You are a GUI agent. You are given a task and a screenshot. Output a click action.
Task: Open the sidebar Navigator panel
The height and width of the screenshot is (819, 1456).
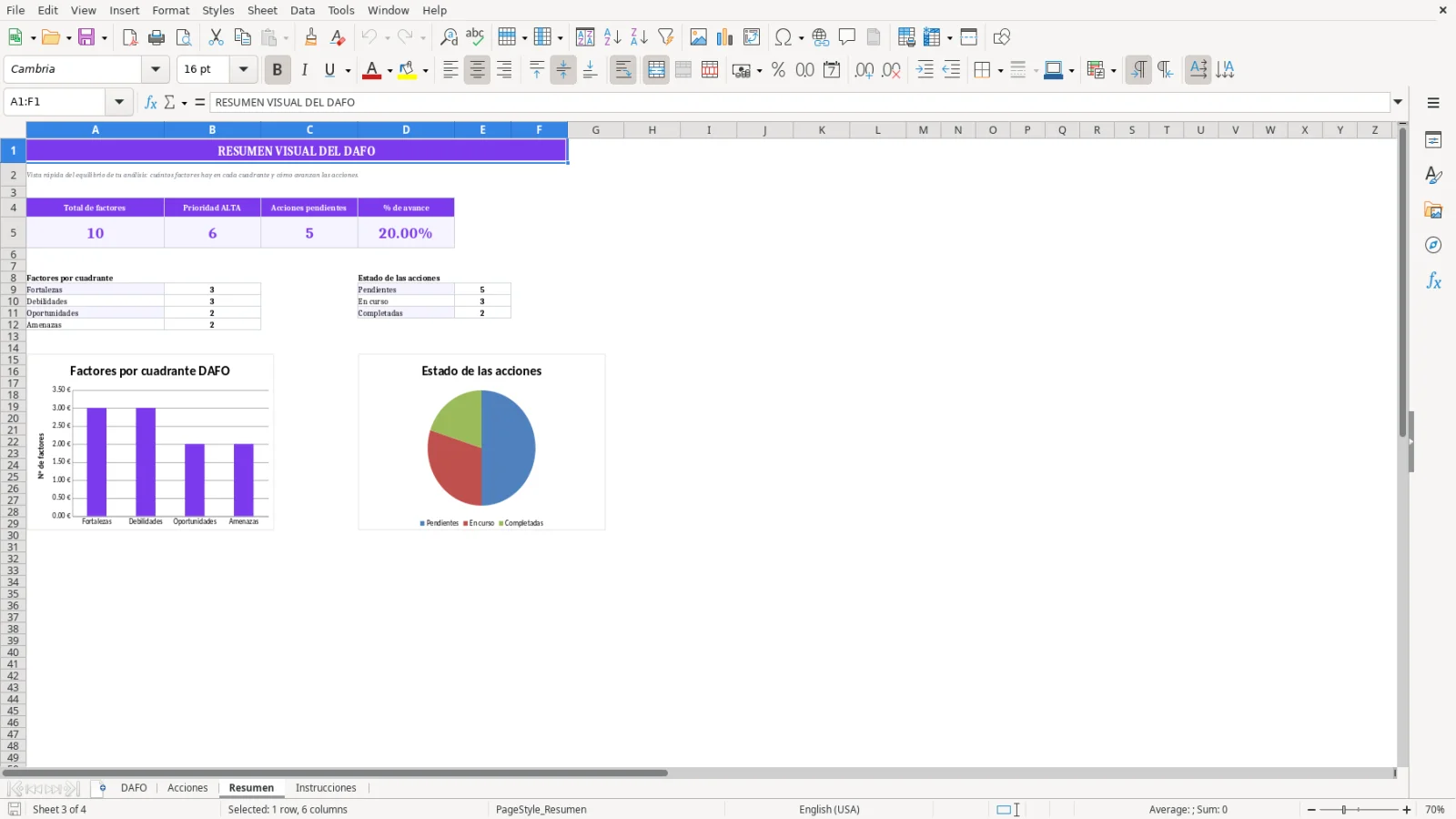click(1433, 246)
